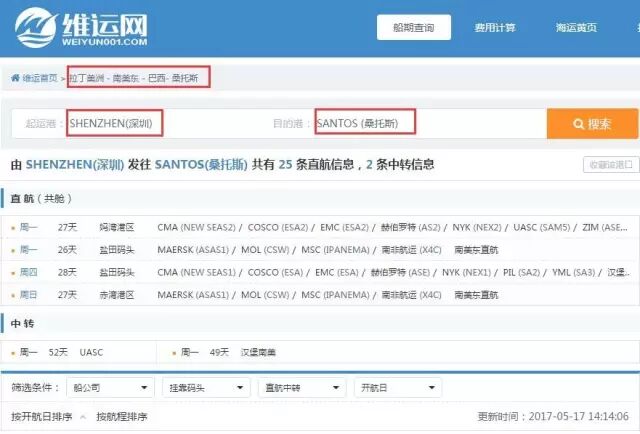Open 海运黄页 menu item
This screenshot has height=434, width=640.
click(576, 28)
